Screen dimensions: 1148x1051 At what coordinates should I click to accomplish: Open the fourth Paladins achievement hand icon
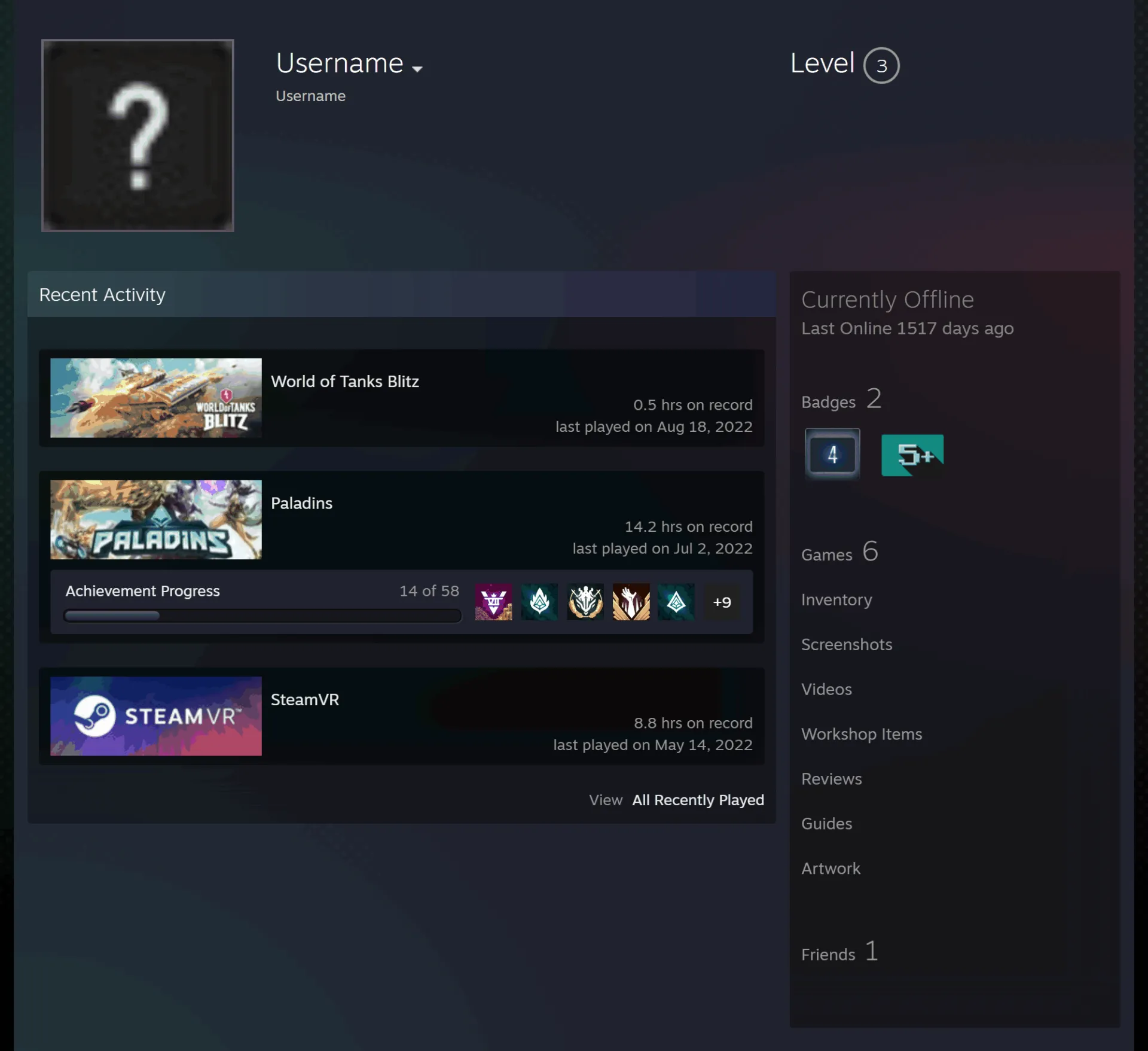coord(631,602)
